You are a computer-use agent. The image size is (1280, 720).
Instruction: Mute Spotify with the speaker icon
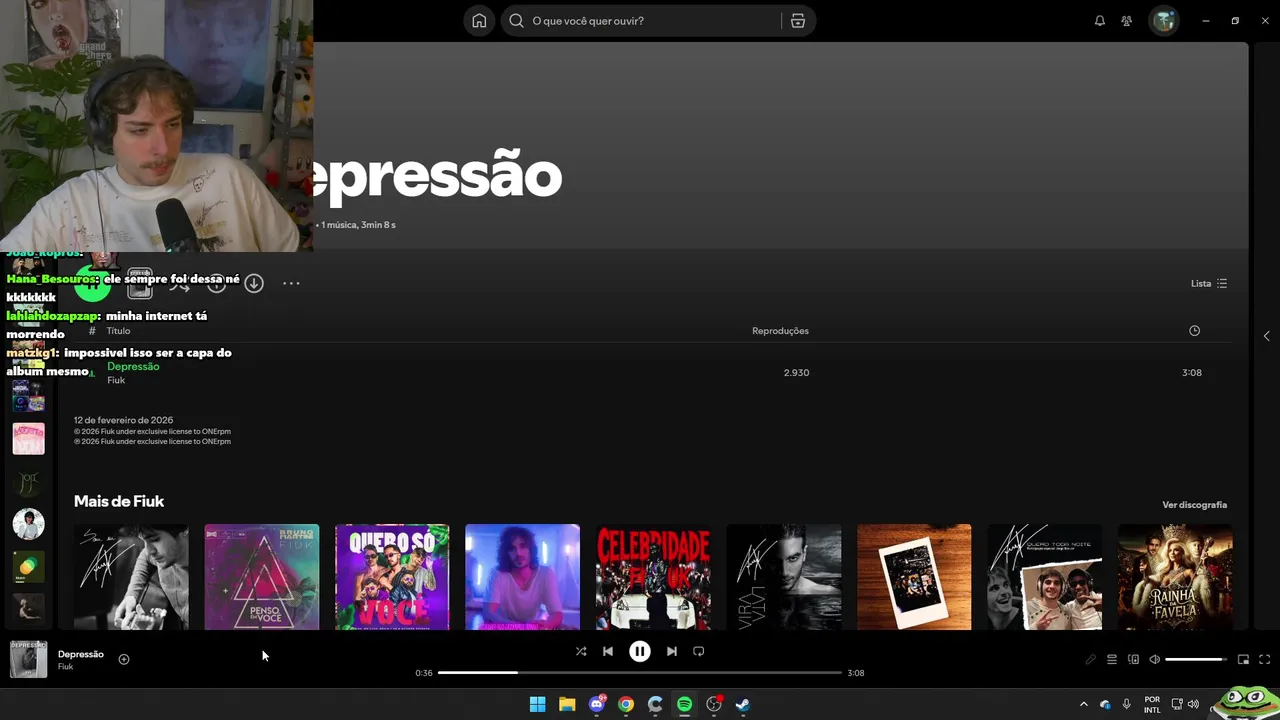tap(1154, 660)
